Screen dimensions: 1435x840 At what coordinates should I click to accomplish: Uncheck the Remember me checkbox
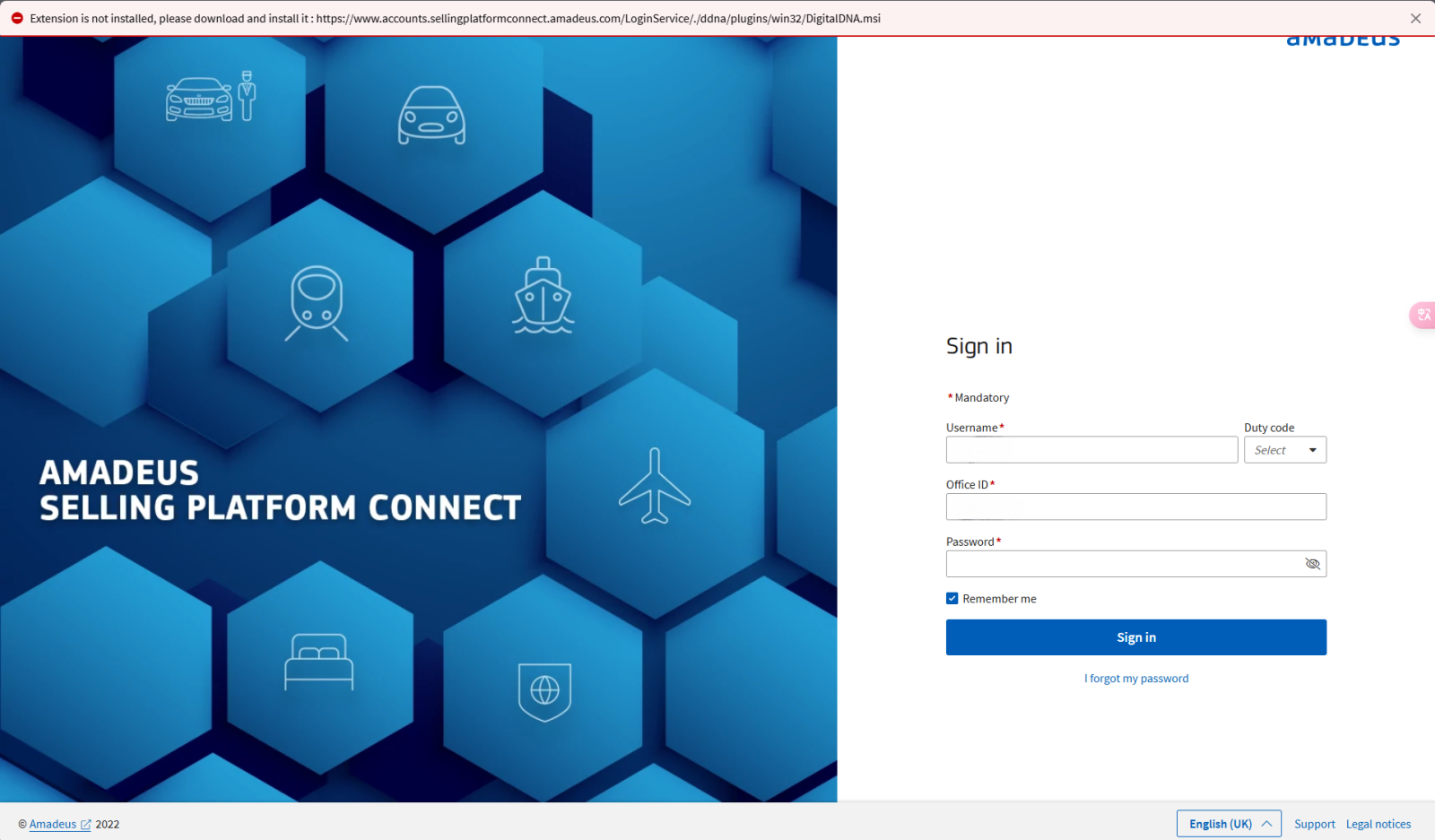[x=952, y=599]
